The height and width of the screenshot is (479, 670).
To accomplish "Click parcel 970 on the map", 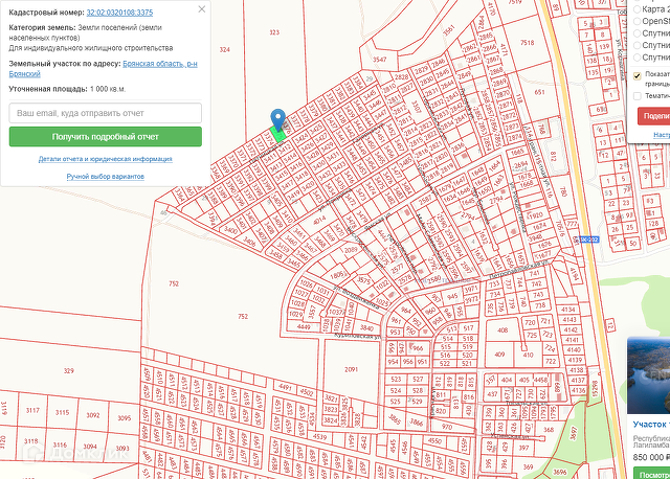I will tap(447, 427).
